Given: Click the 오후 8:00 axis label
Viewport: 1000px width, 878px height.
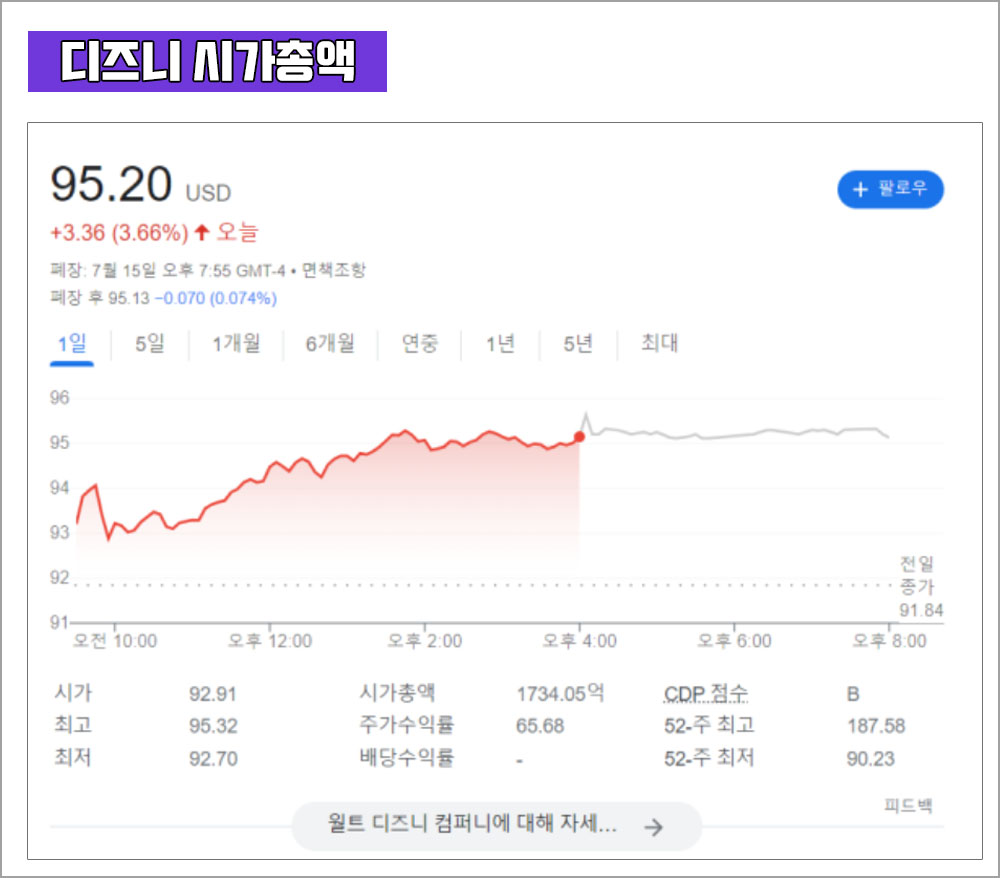Looking at the screenshot, I should (x=889, y=641).
